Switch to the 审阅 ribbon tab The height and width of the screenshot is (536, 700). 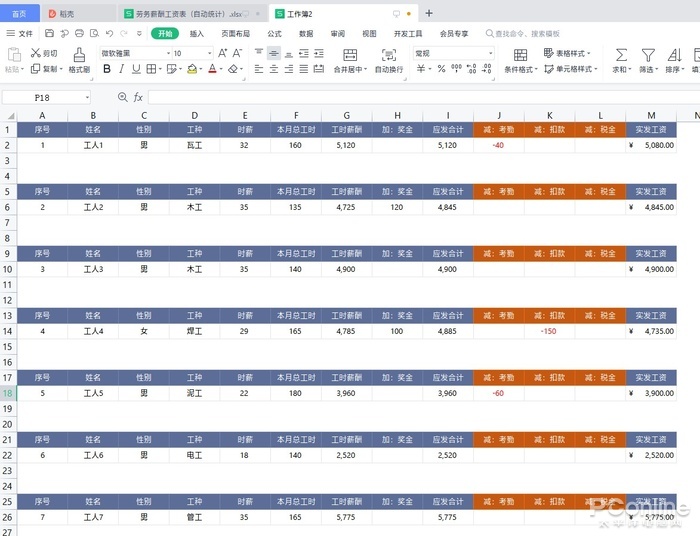click(338, 33)
